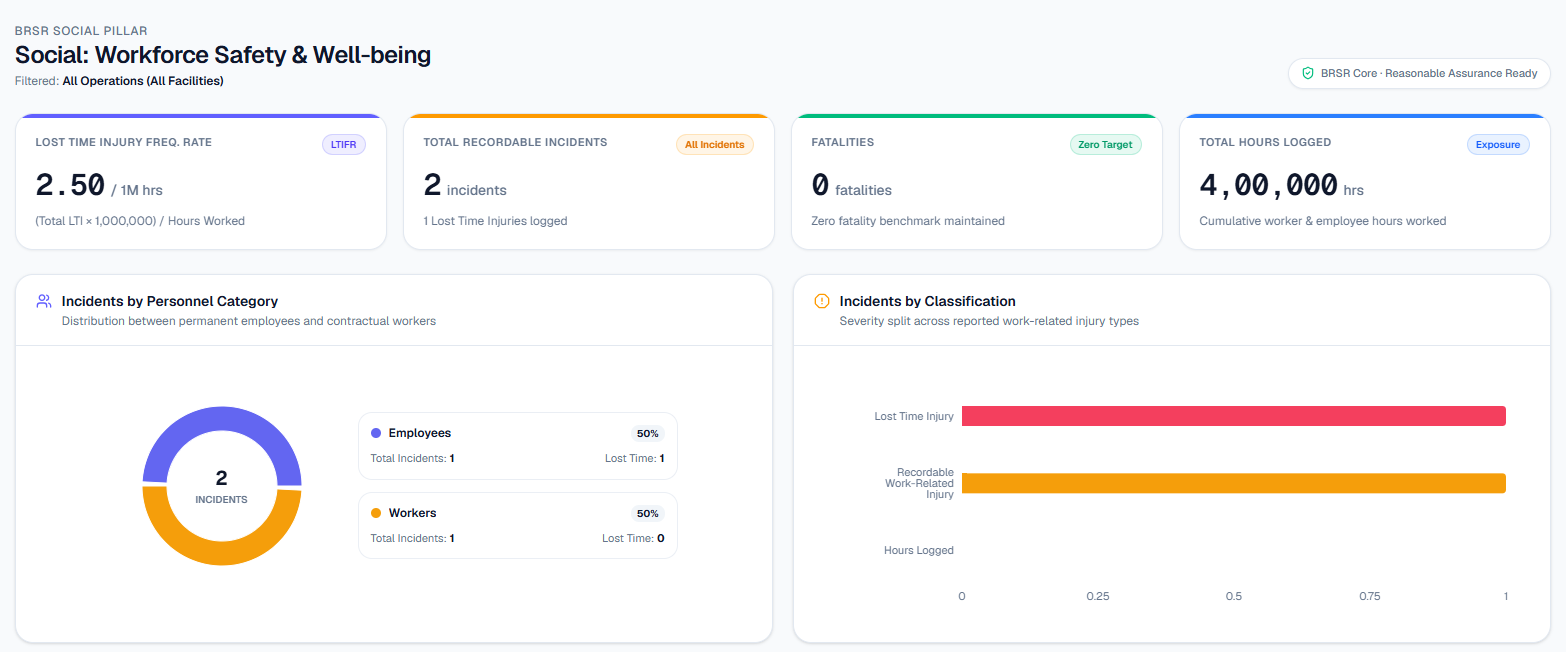This screenshot has height=652, width=1566.
Task: Select the Workers legend card
Action: [x=517, y=525]
